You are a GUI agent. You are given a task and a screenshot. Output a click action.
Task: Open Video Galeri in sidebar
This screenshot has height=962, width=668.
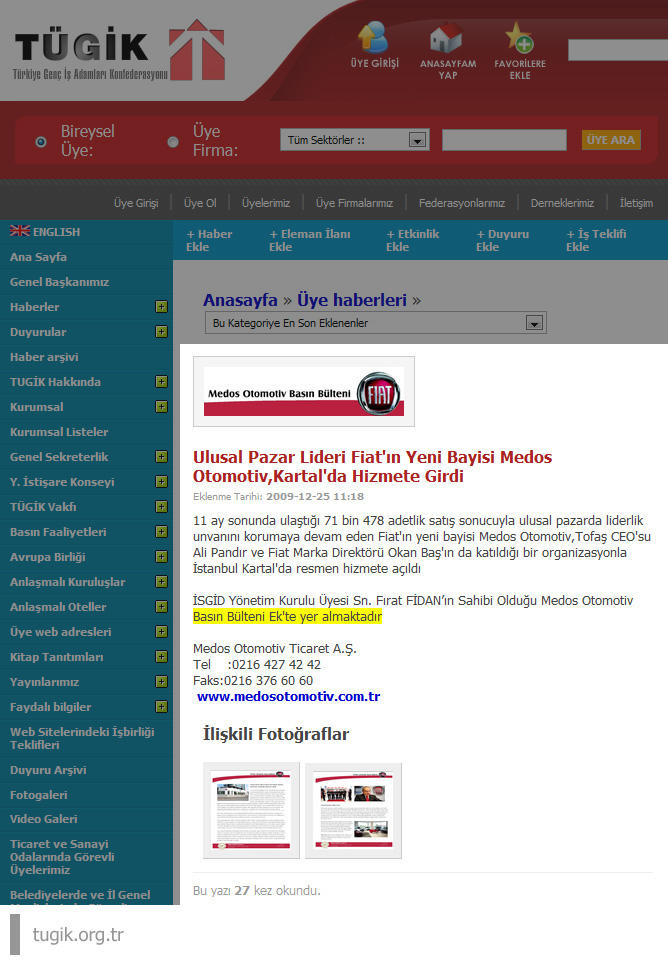click(44, 819)
